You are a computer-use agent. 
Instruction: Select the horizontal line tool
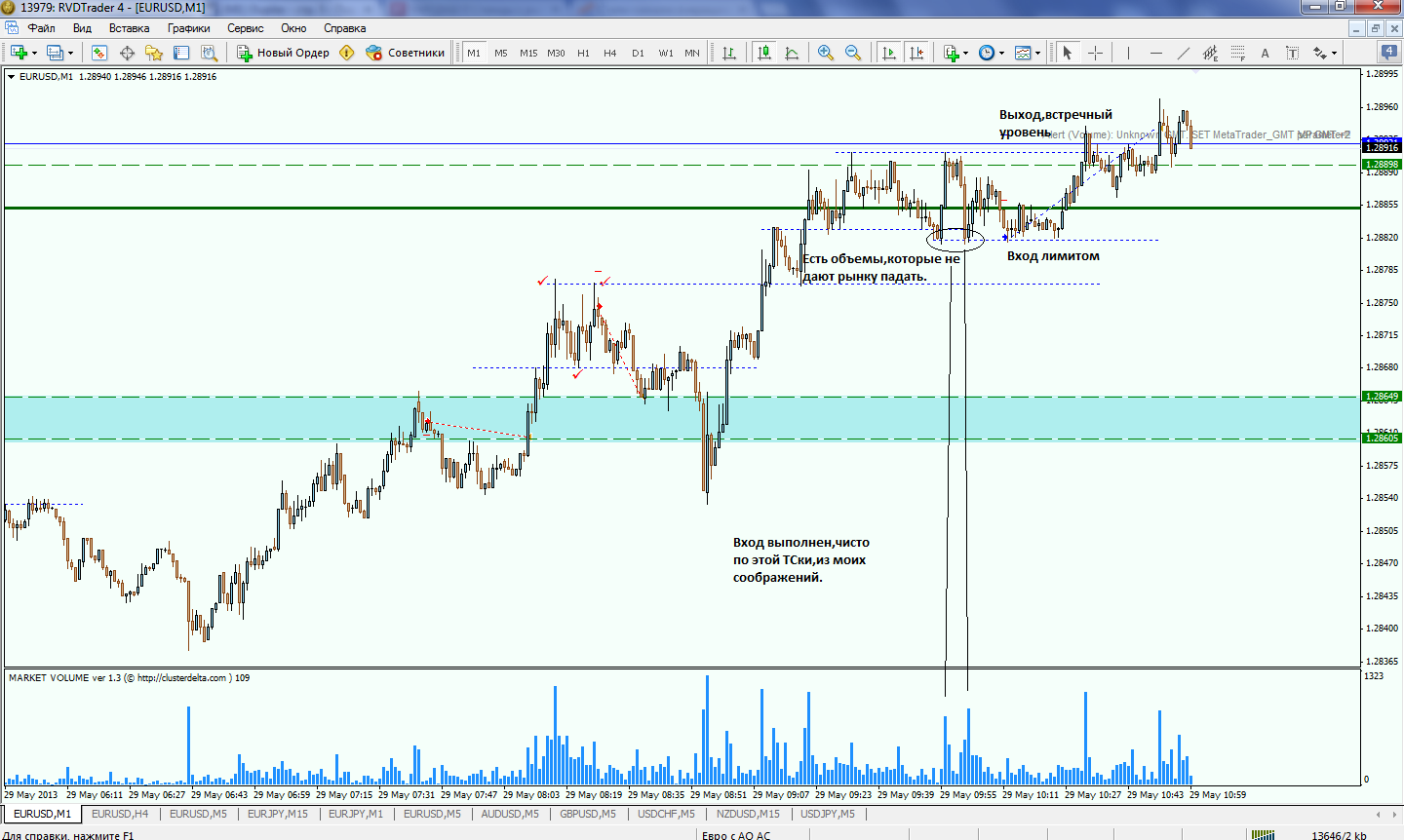pos(1156,53)
